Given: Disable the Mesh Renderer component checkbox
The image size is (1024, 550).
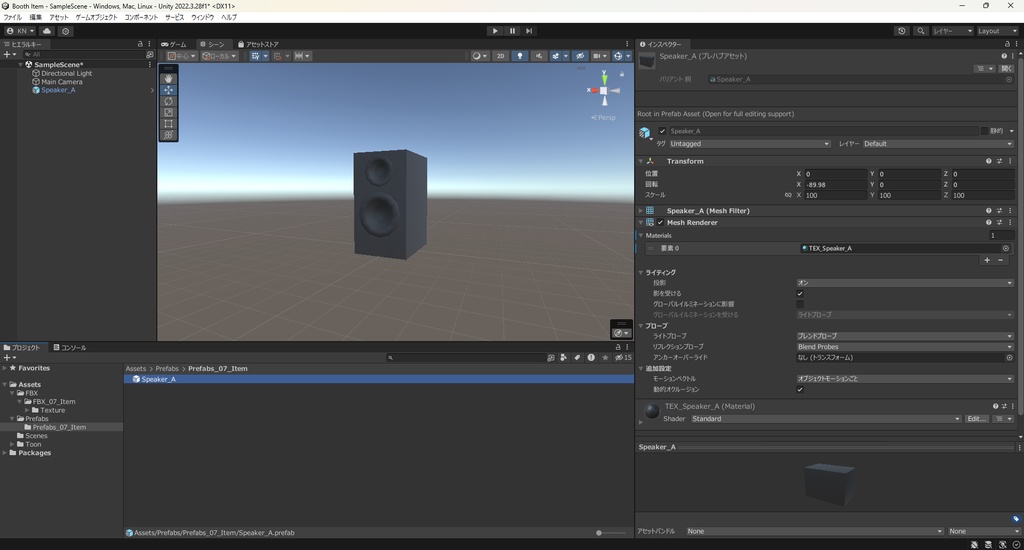Looking at the screenshot, I should [660, 223].
